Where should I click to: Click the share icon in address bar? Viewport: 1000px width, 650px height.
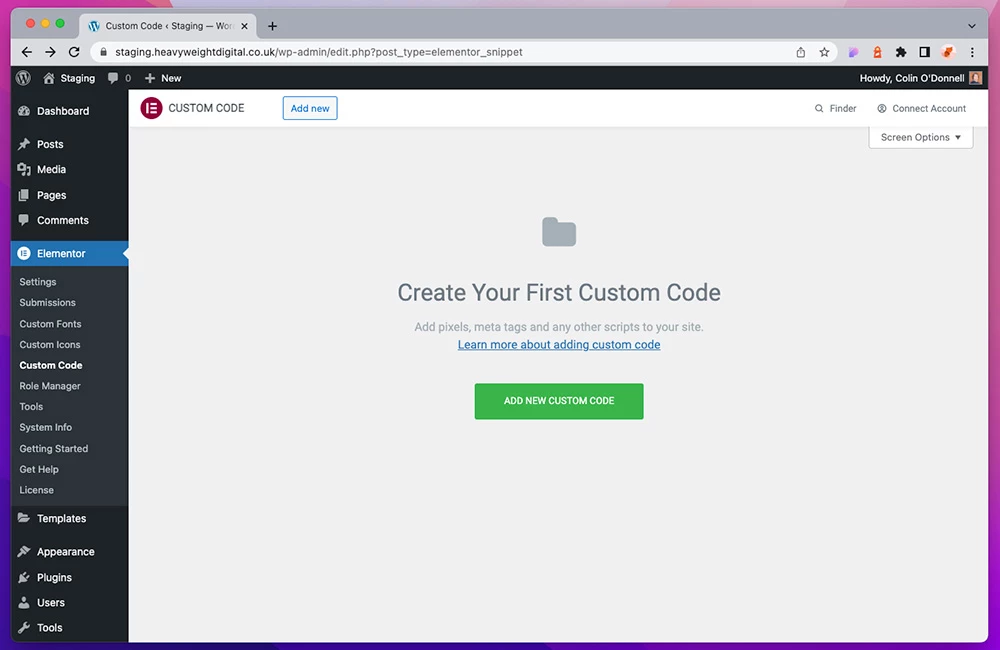click(x=801, y=52)
